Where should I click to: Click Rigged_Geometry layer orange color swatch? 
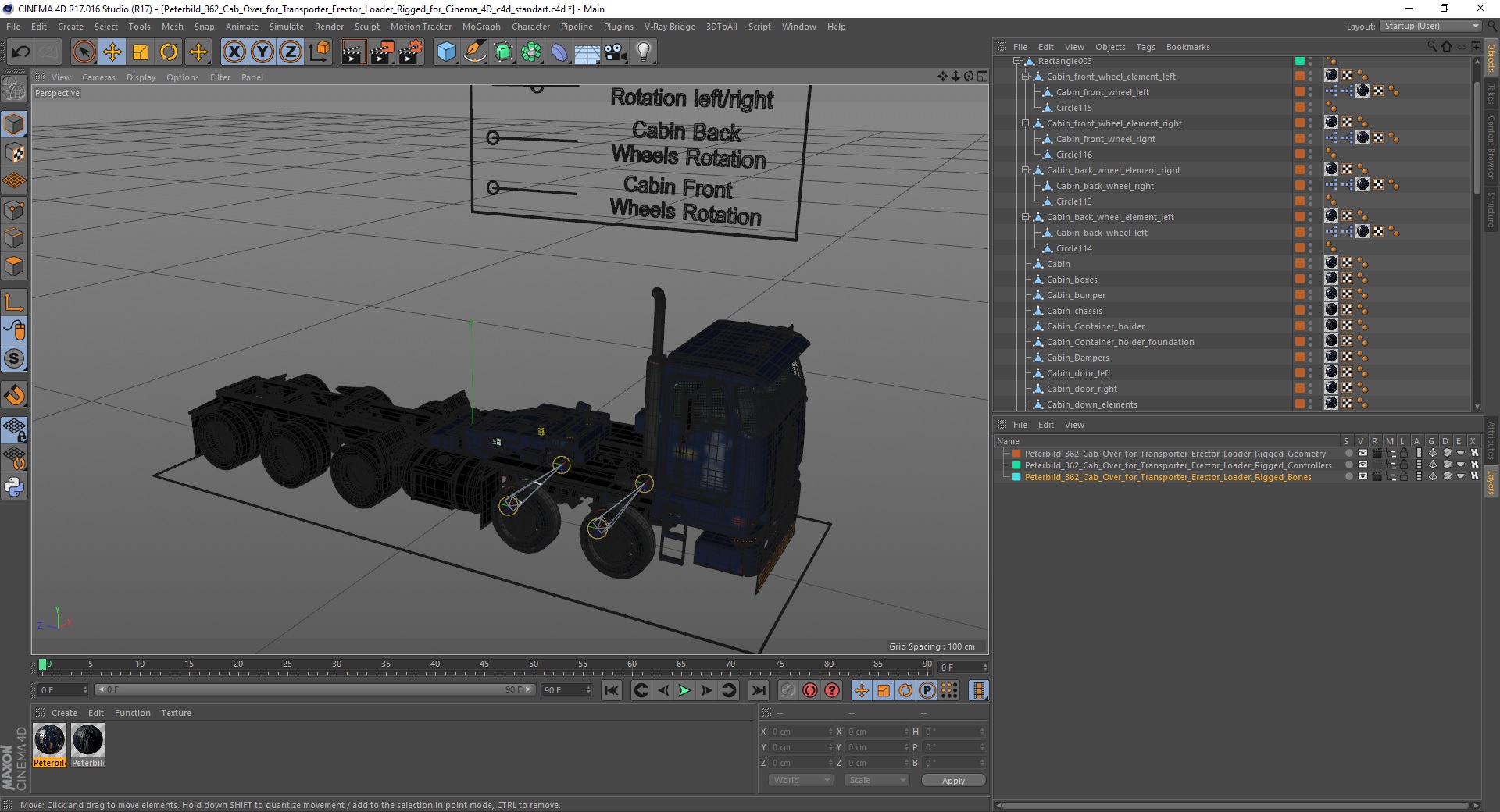[1016, 454]
